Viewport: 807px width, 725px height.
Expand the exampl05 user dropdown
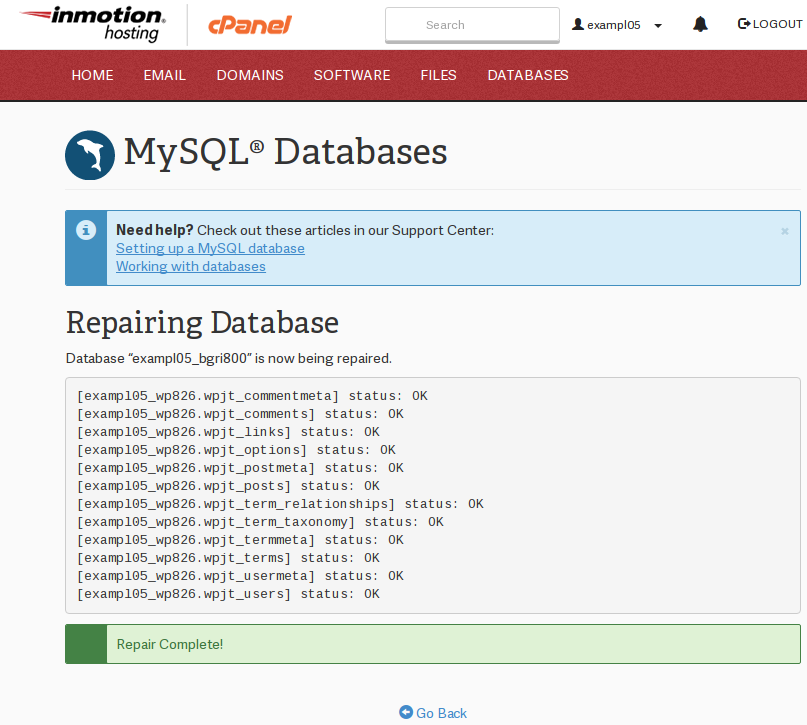click(x=617, y=25)
